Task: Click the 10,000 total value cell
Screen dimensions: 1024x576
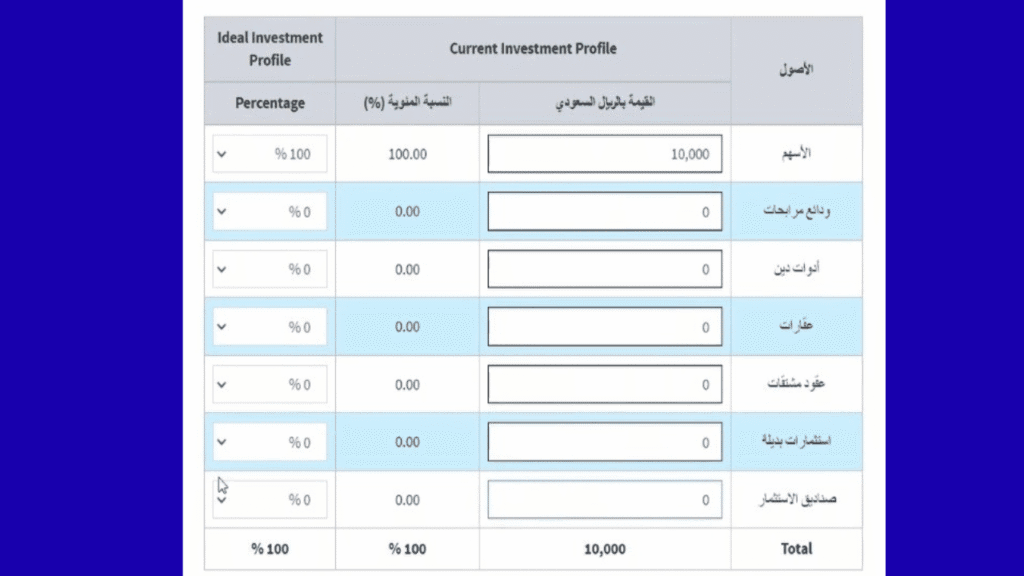Action: pyautogui.click(x=604, y=549)
